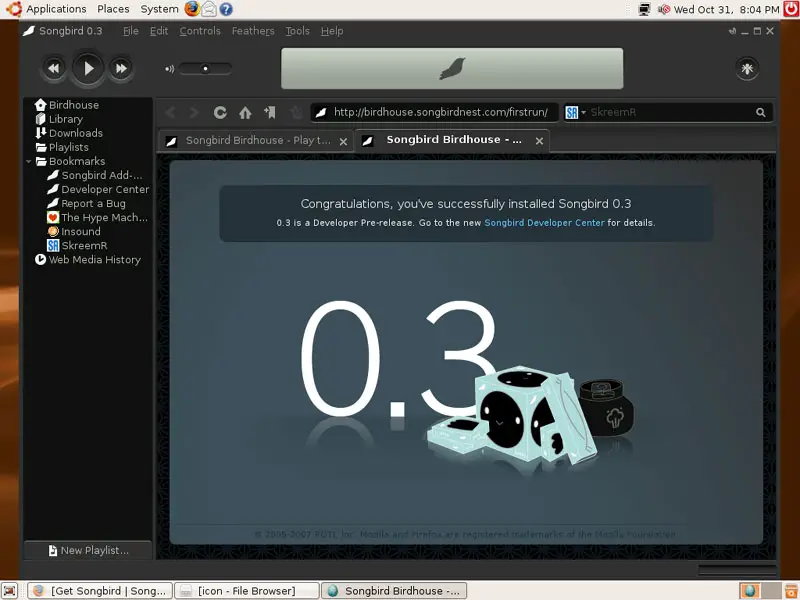Skip to the next track
Screen dimensions: 800x600
(x=121, y=68)
